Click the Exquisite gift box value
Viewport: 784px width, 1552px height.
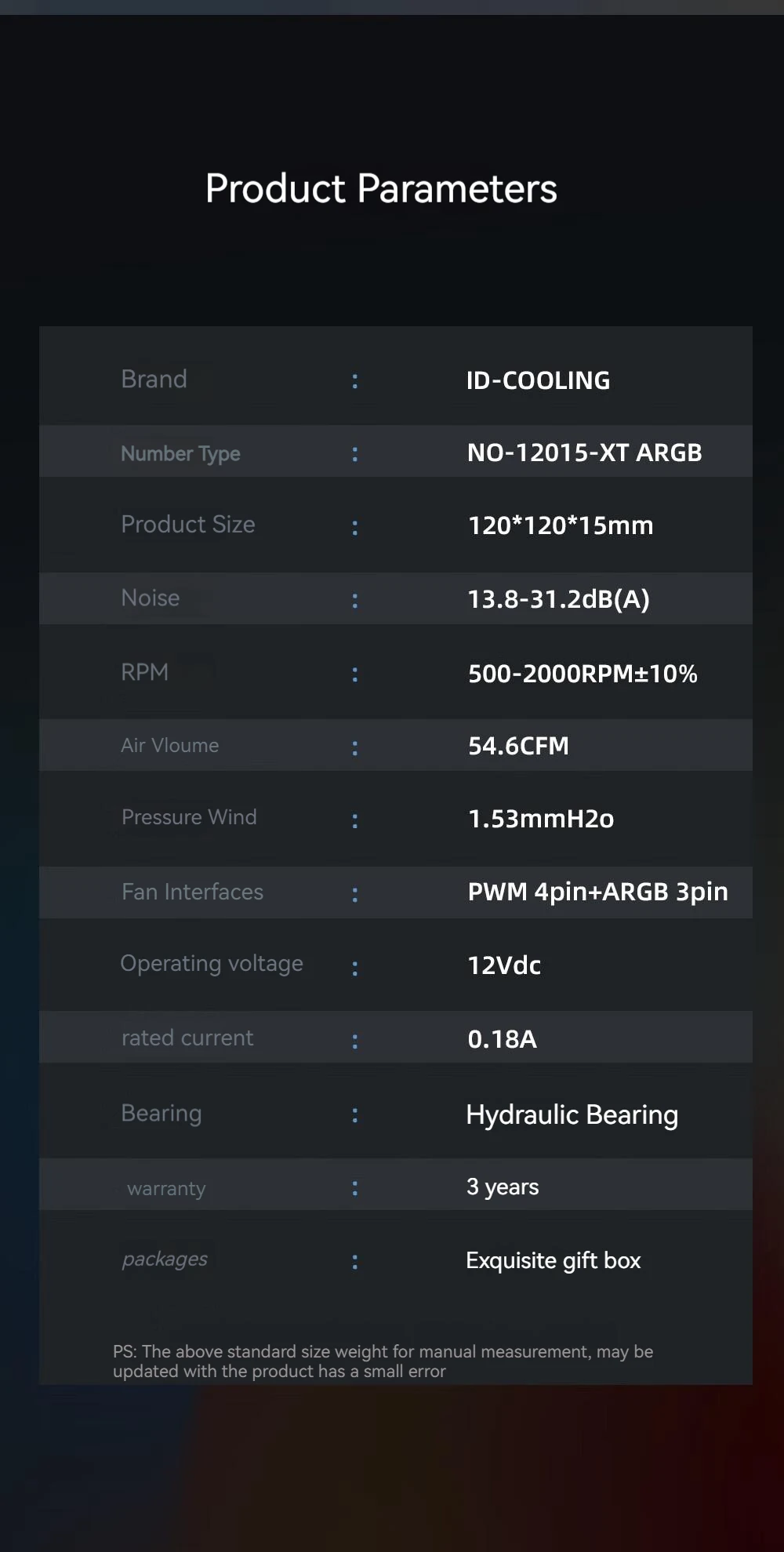click(x=553, y=1260)
